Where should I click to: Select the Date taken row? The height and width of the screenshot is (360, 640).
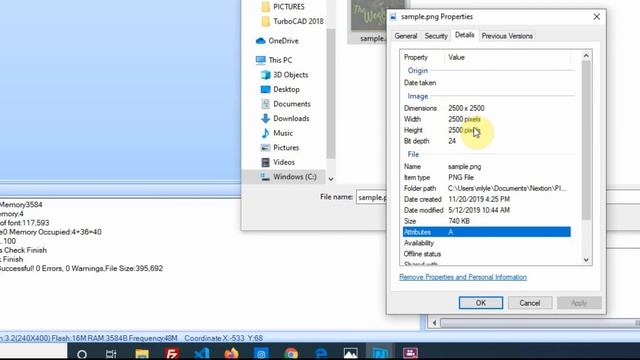[x=487, y=83]
